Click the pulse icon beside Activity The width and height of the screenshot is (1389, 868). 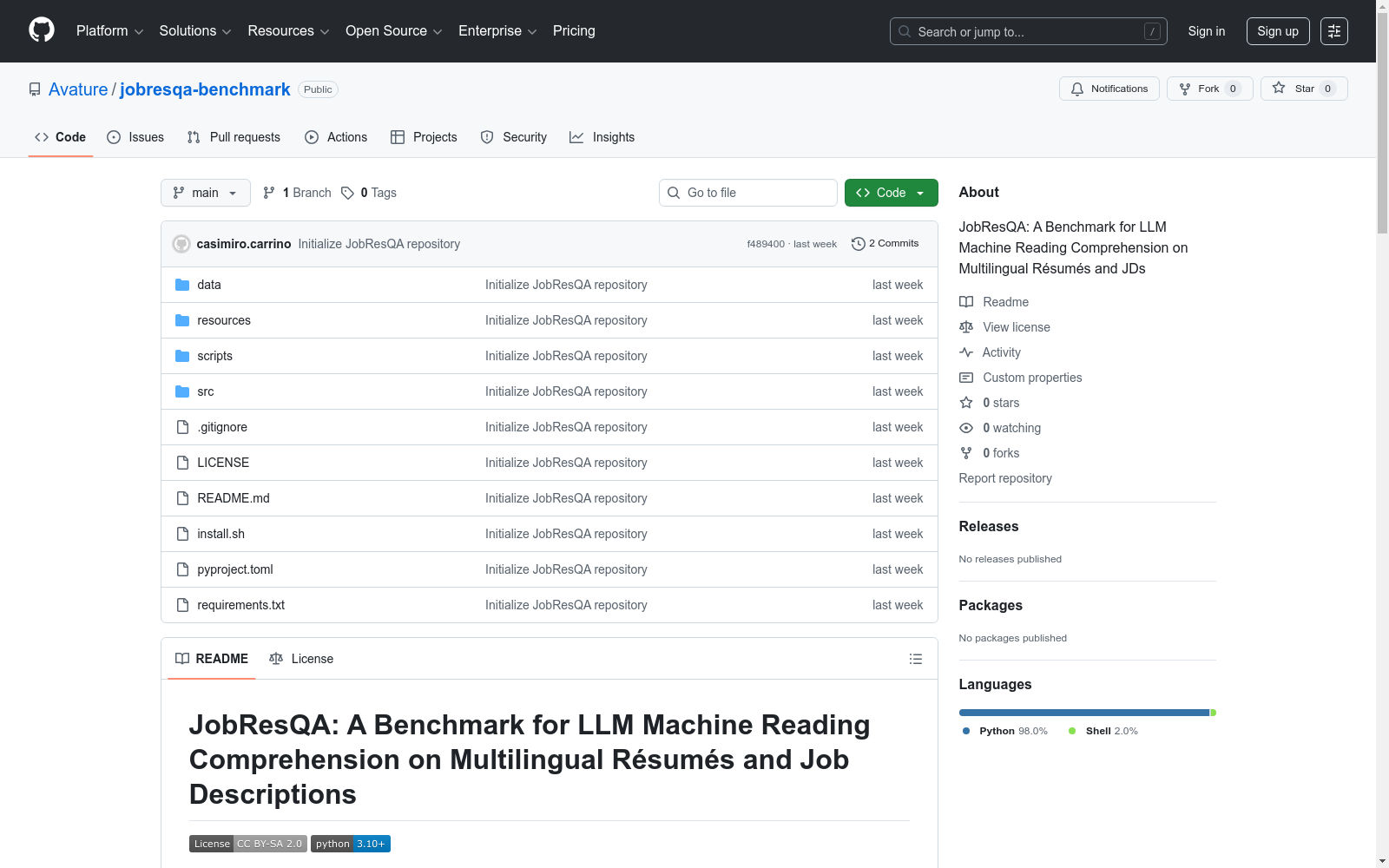click(x=966, y=352)
